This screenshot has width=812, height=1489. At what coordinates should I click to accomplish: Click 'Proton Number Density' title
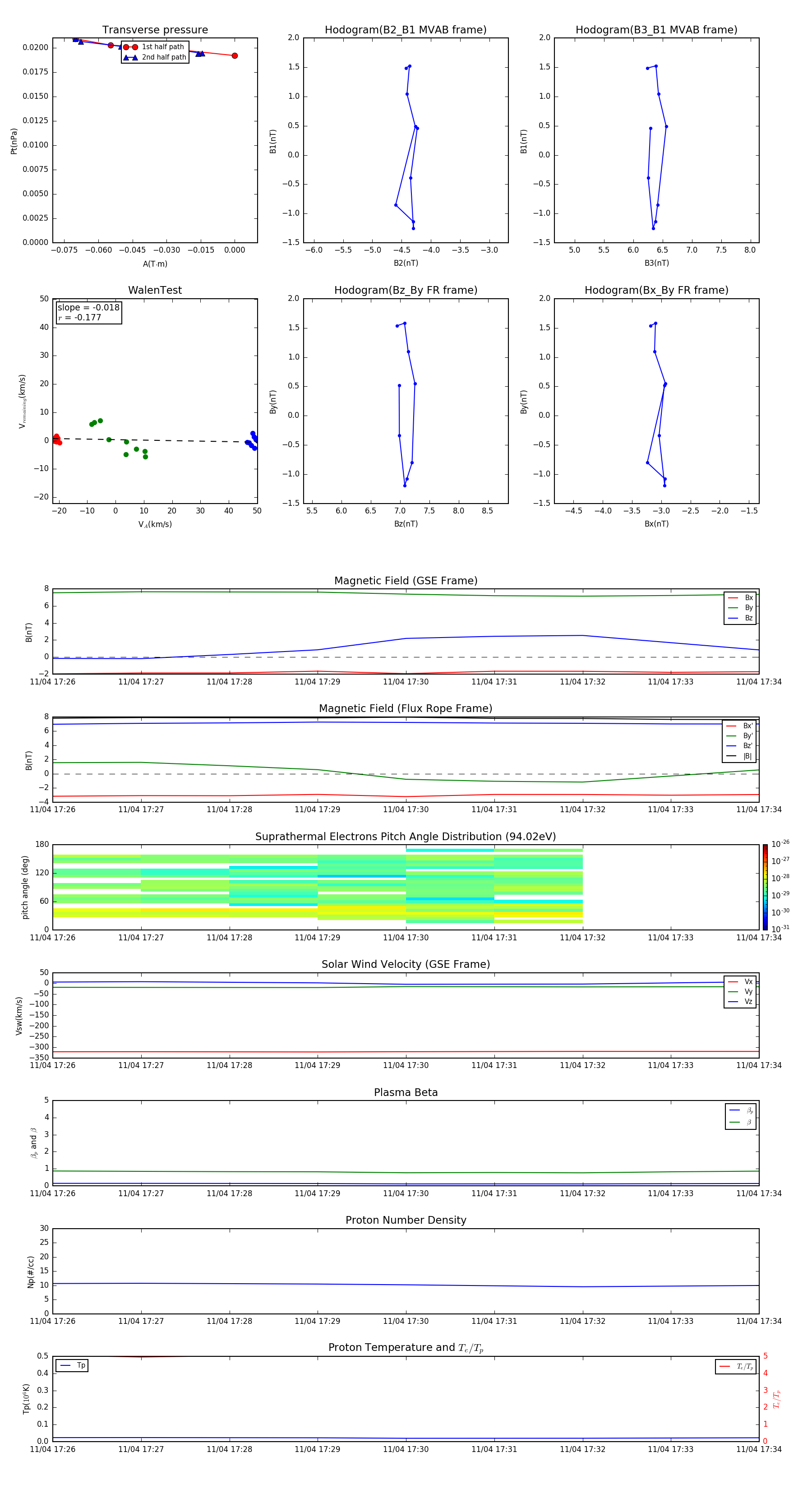click(406, 1220)
